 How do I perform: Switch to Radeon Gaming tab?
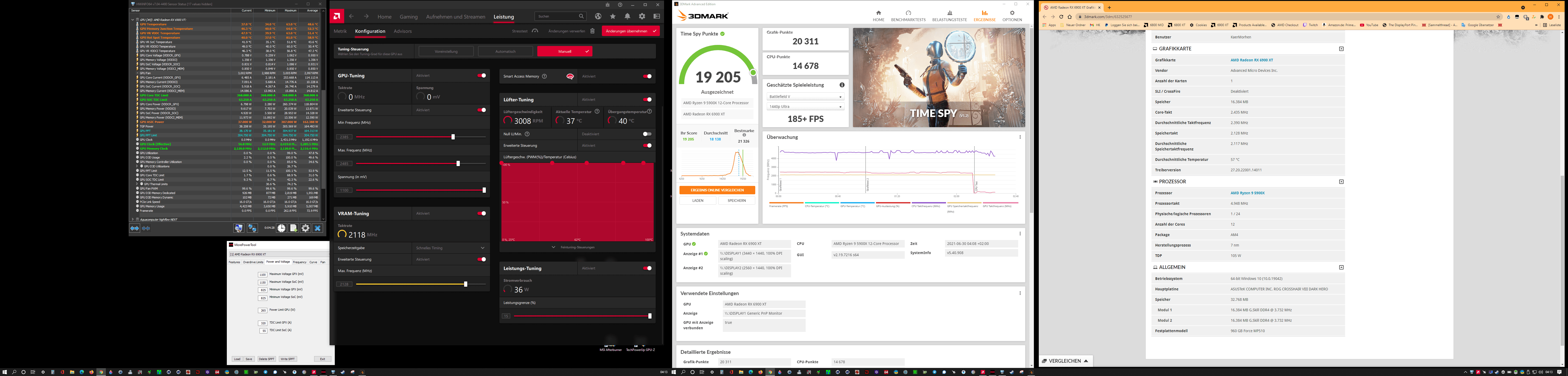pyautogui.click(x=408, y=16)
